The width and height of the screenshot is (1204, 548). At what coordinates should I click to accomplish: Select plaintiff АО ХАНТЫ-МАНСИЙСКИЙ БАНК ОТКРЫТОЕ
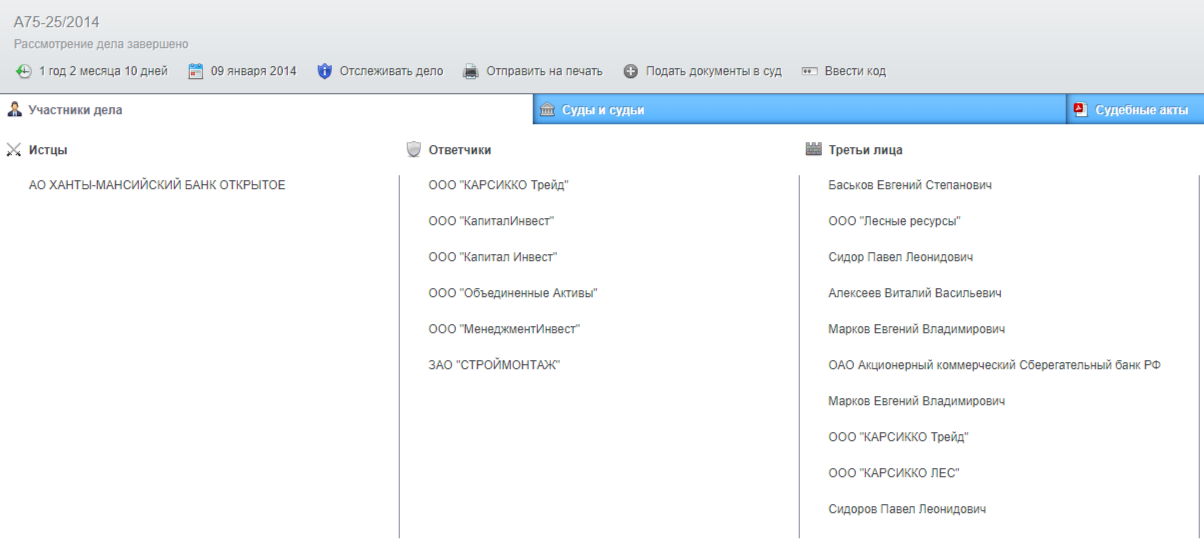157,185
